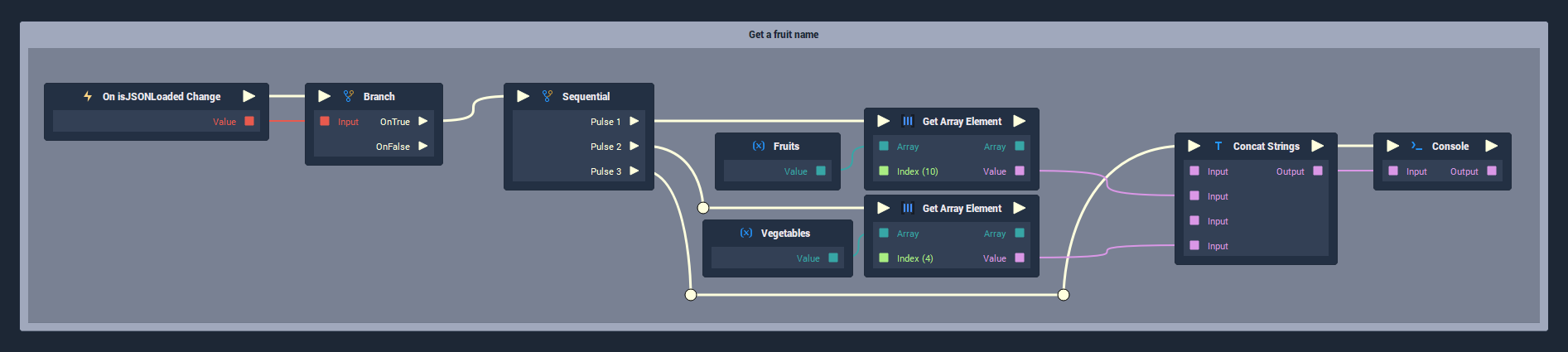Click the wire reroute point below Pulse 3

pyautogui.click(x=691, y=295)
